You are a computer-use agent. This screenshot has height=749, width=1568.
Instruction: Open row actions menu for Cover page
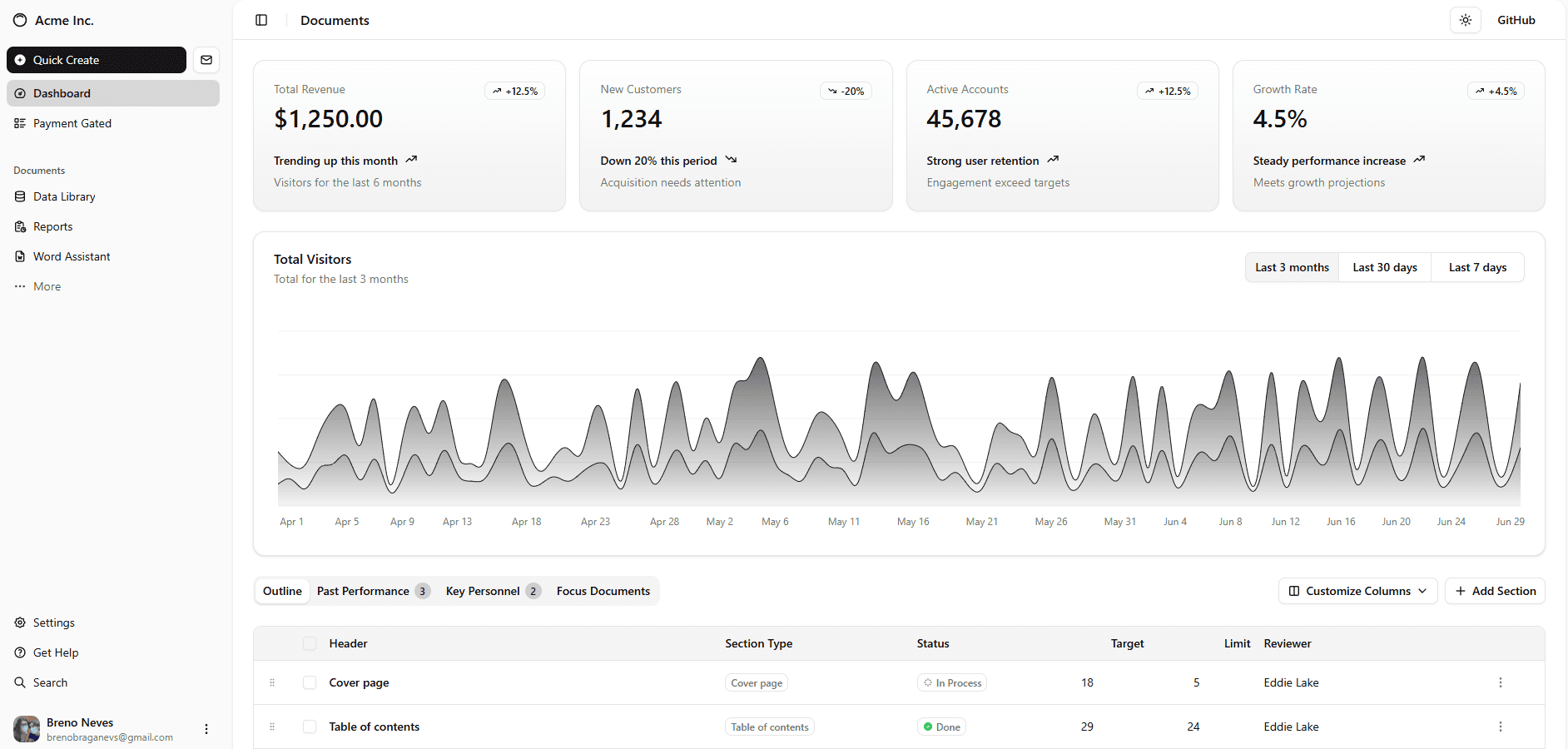1500,682
